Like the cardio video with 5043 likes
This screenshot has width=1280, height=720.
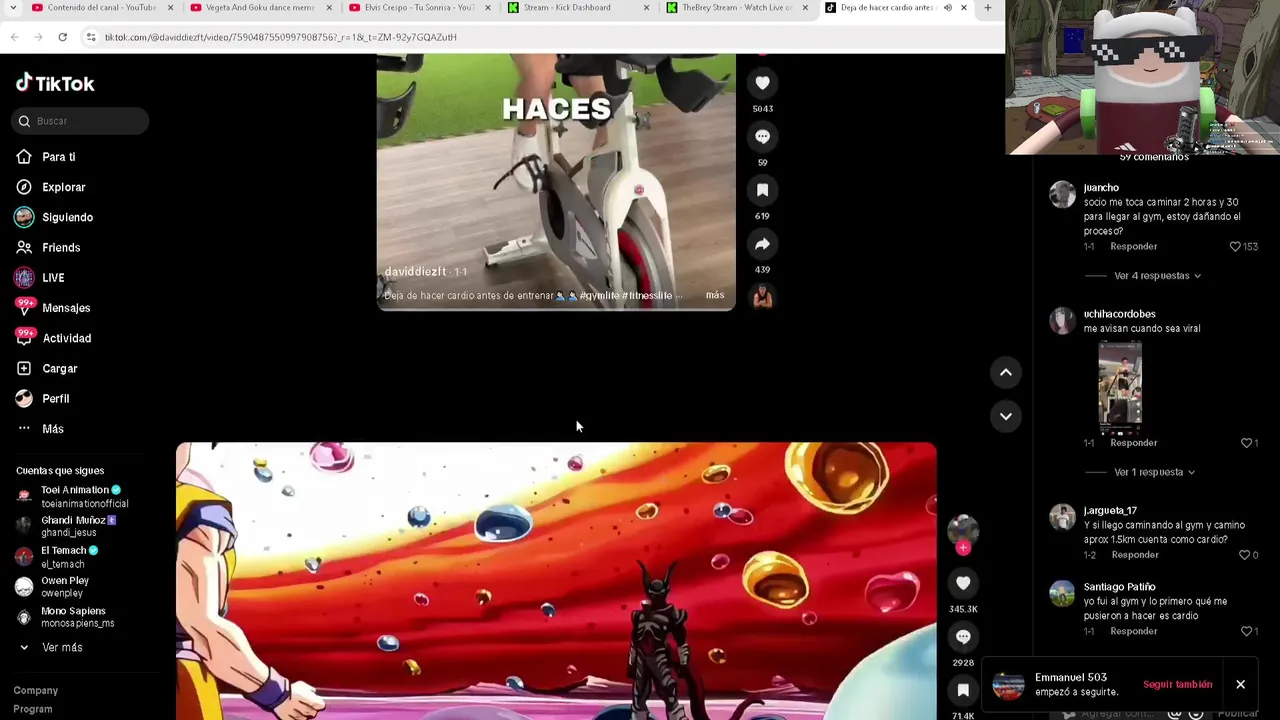pyautogui.click(x=762, y=83)
